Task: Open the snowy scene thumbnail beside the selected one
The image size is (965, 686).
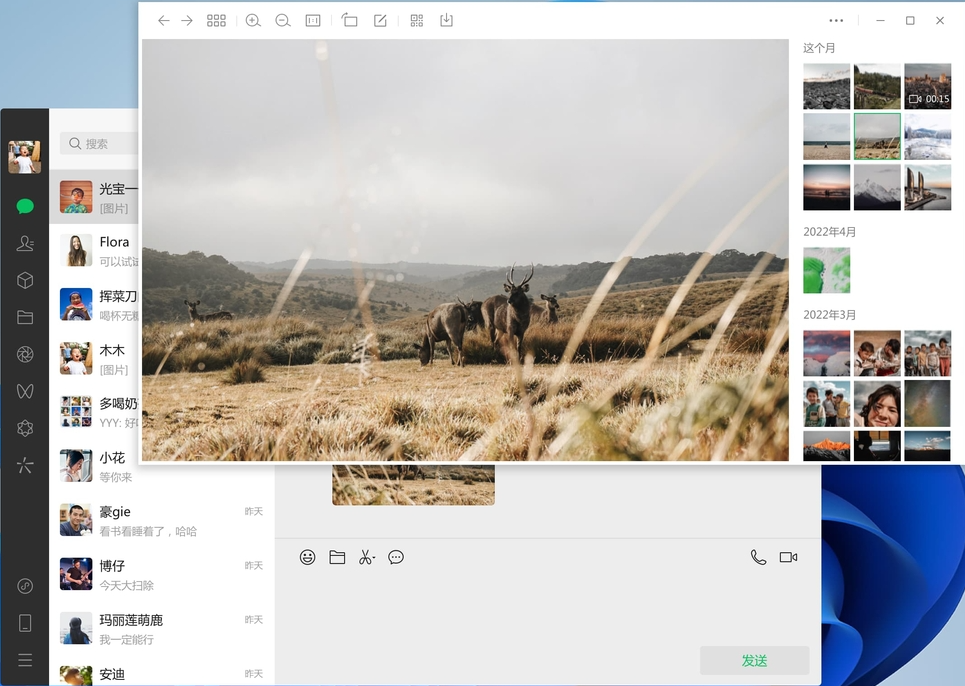Action: [927, 137]
